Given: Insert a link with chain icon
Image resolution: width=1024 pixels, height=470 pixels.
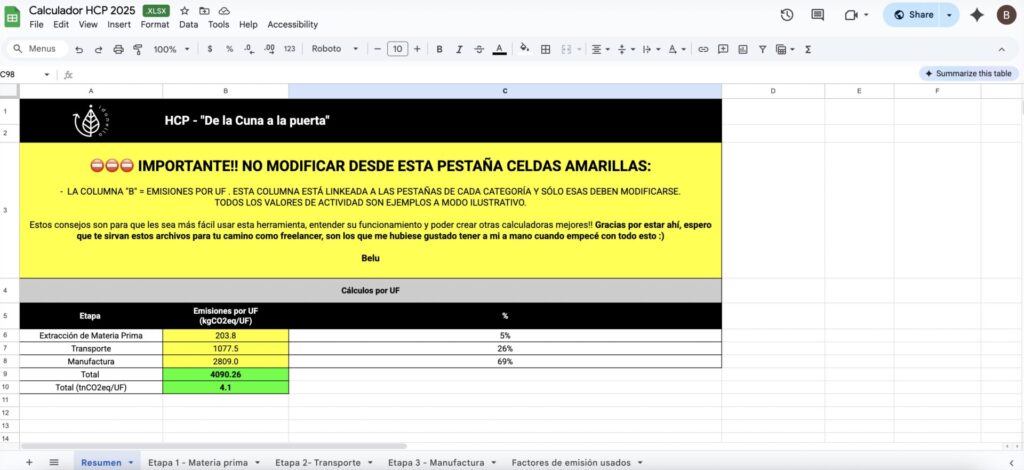Looking at the screenshot, I should click(x=703, y=49).
